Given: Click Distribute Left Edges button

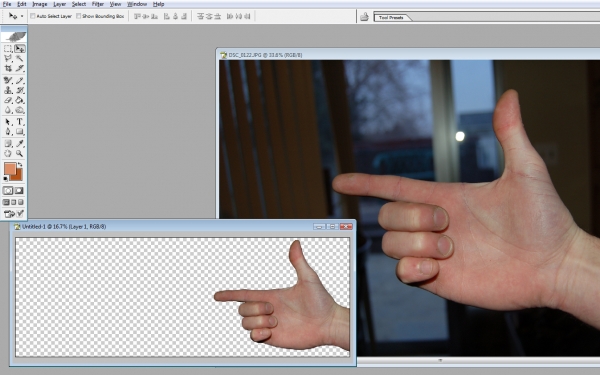Looking at the screenshot, I should point(230,16).
